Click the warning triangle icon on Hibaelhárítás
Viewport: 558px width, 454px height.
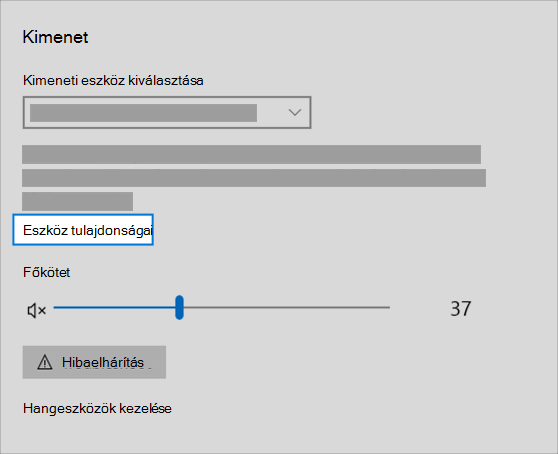(x=45, y=362)
